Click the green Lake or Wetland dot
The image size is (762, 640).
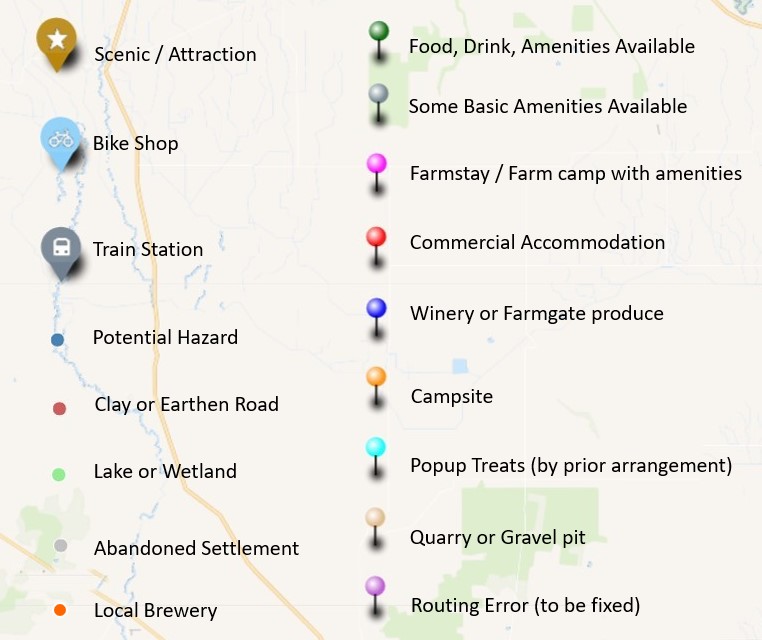point(59,475)
